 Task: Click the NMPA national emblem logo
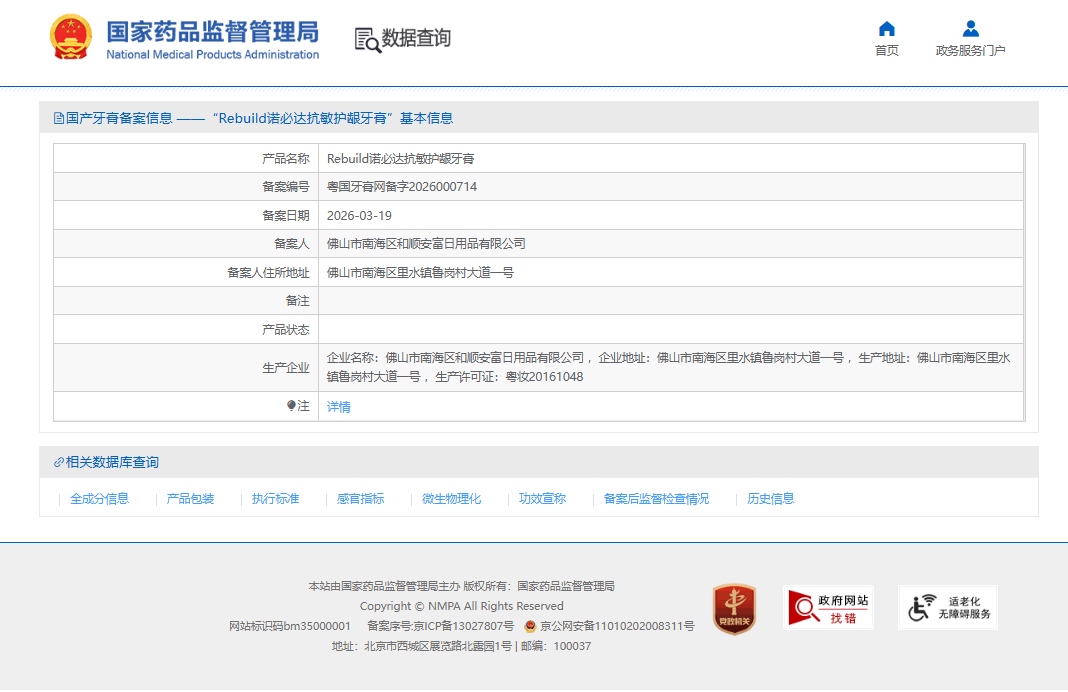tap(71, 37)
